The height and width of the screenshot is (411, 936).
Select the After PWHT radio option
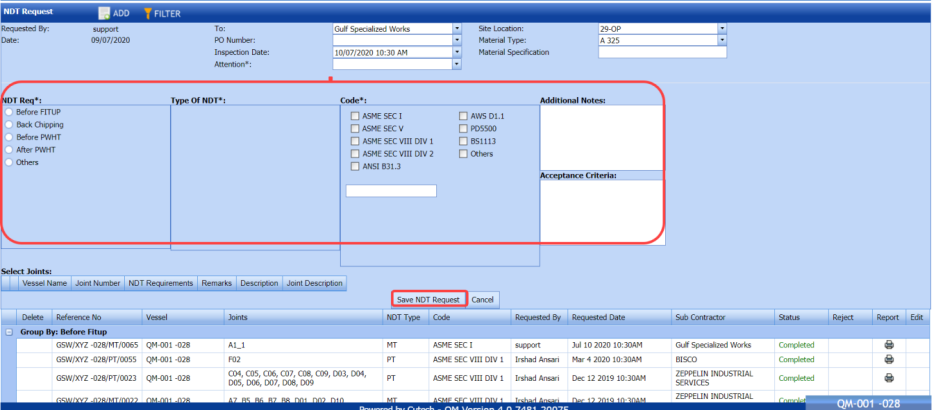click(10, 149)
